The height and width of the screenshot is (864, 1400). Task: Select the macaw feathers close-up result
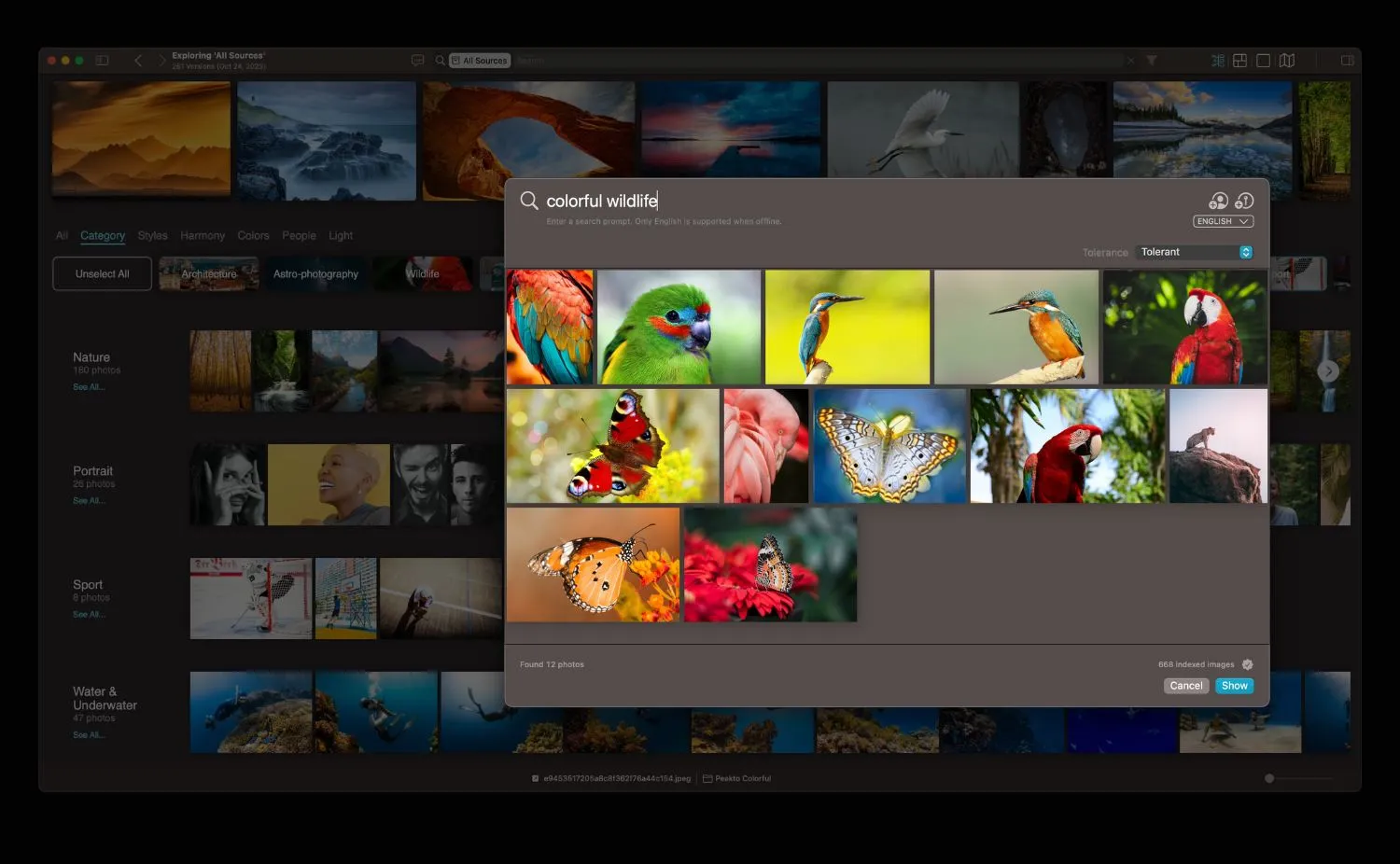(550, 327)
